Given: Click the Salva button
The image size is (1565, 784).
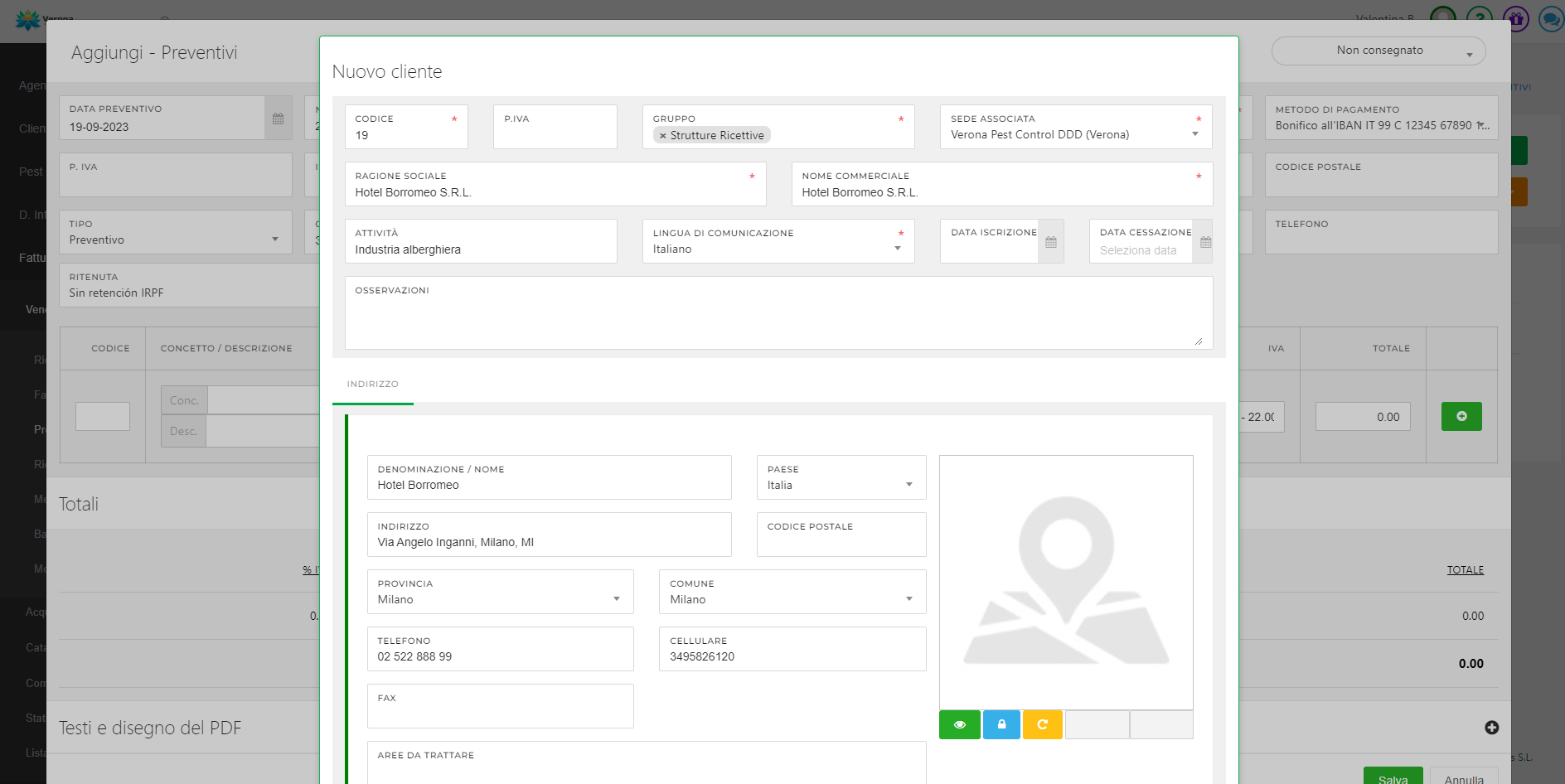Looking at the screenshot, I should 1393,777.
